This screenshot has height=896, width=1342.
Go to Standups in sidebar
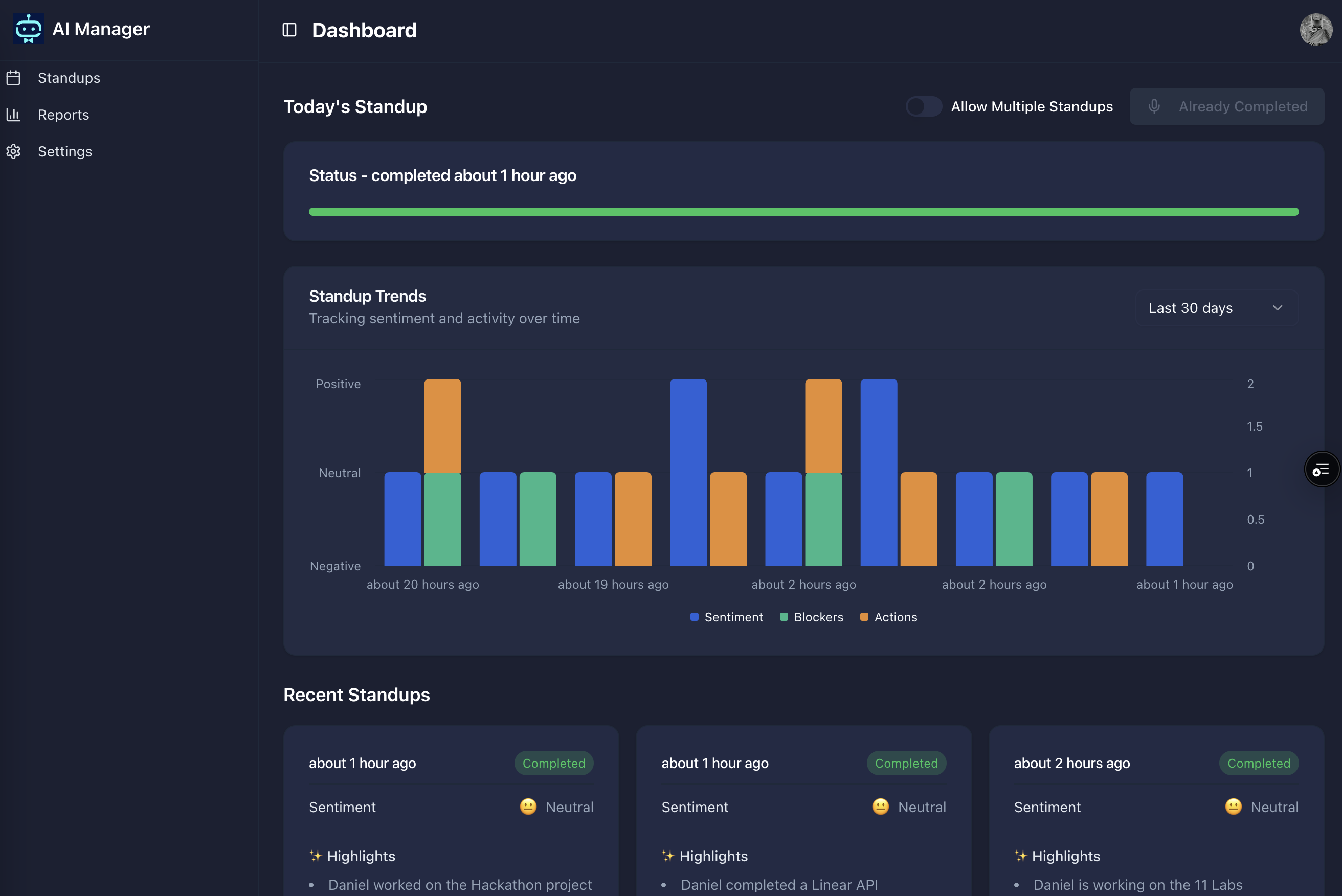[69, 78]
